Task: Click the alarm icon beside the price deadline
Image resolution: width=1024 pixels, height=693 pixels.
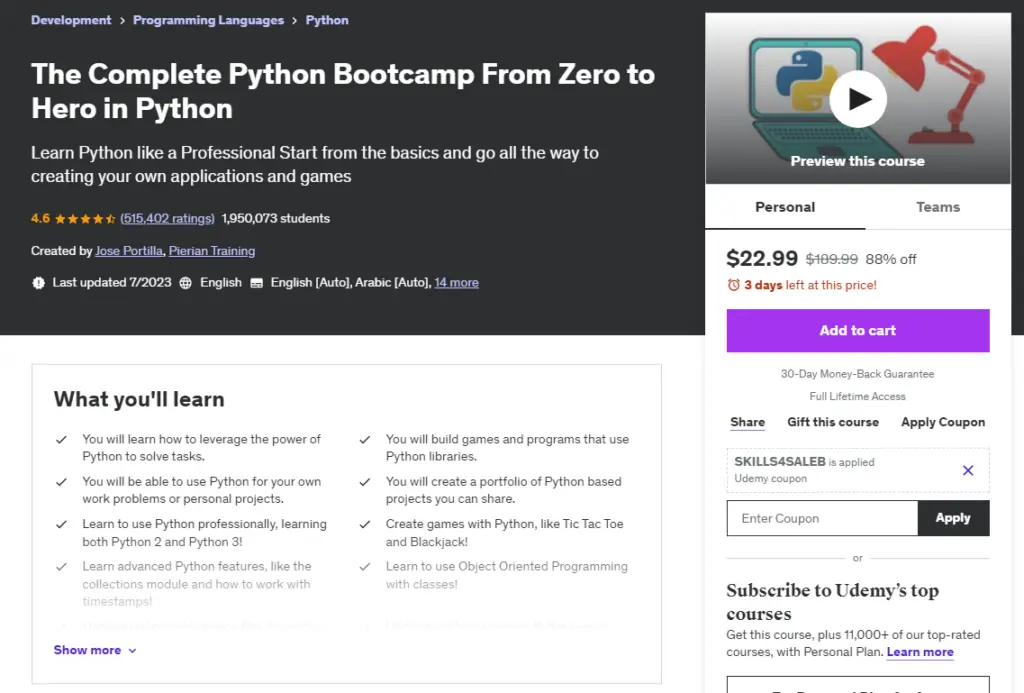Action: tap(731, 285)
